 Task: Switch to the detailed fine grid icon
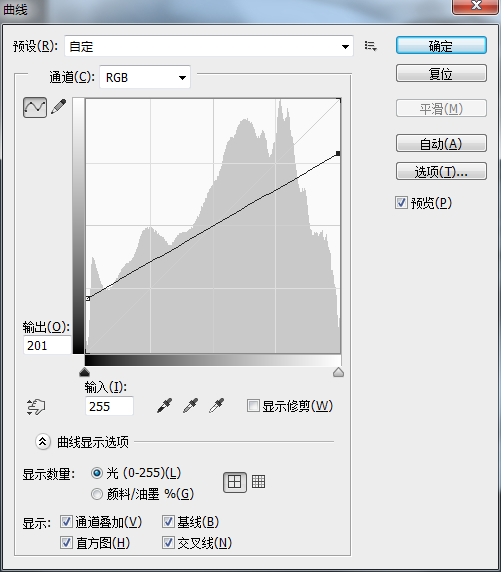[258, 482]
